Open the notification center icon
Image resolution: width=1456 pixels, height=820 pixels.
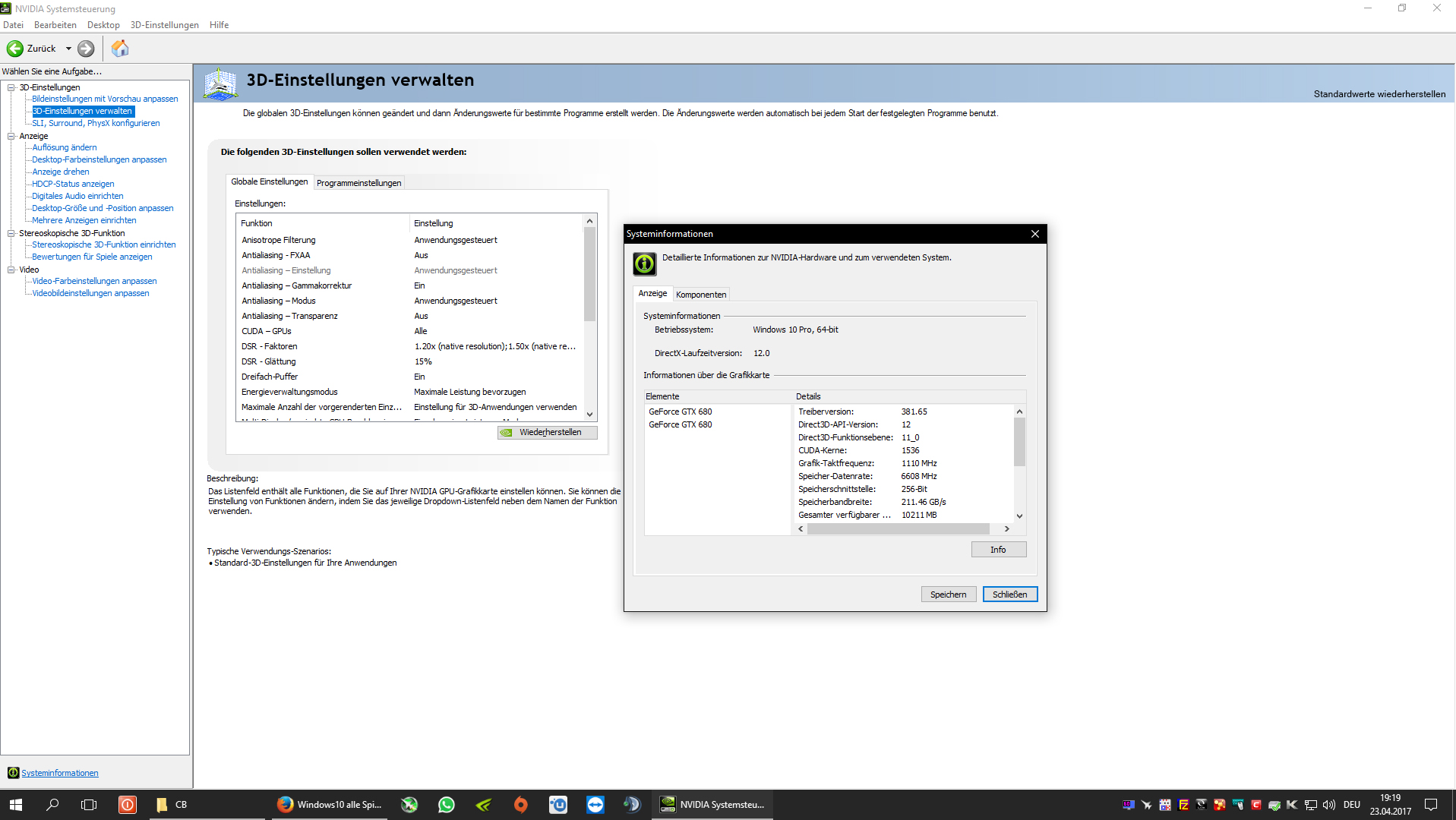pos(1431,805)
